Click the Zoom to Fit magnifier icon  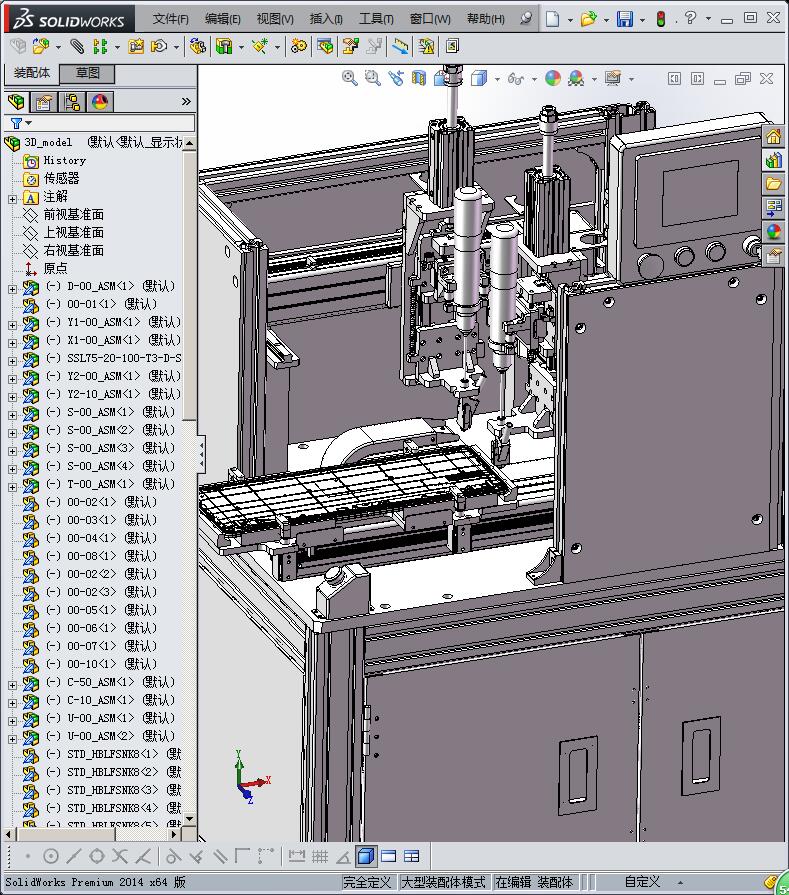point(349,78)
